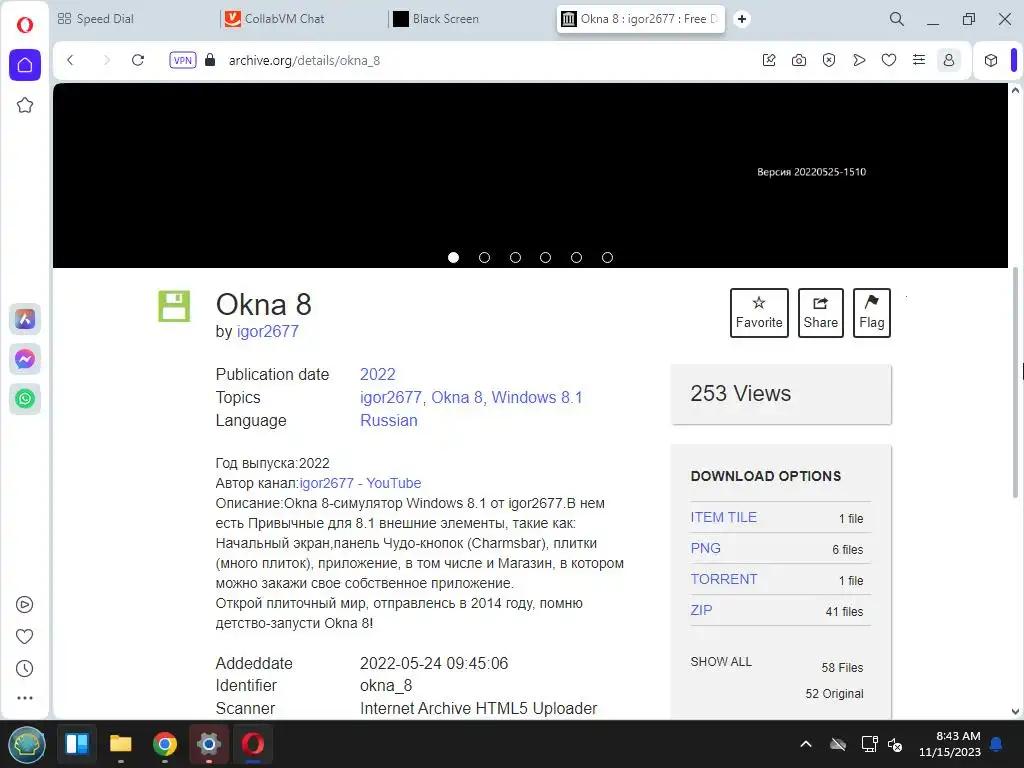Open Google Chrome from taskbar
Image resolution: width=1024 pixels, height=768 pixels.
[x=165, y=744]
